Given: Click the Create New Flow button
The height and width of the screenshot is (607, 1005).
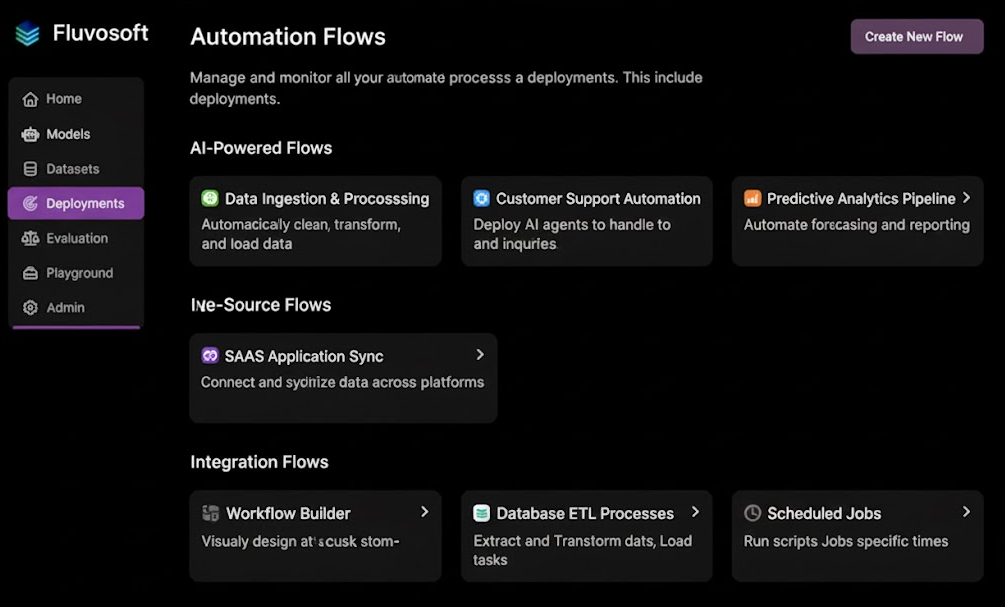Looking at the screenshot, I should tap(916, 36).
